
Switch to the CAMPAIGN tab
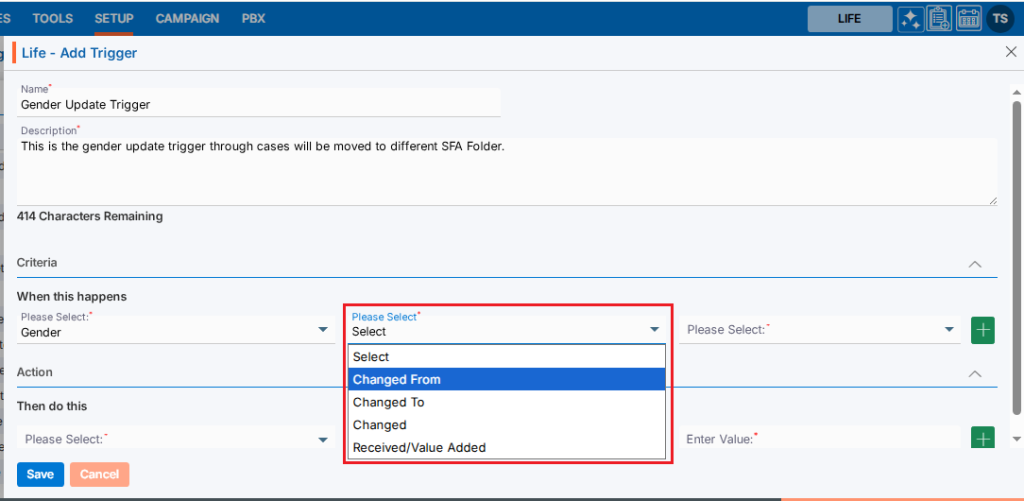coord(187,19)
